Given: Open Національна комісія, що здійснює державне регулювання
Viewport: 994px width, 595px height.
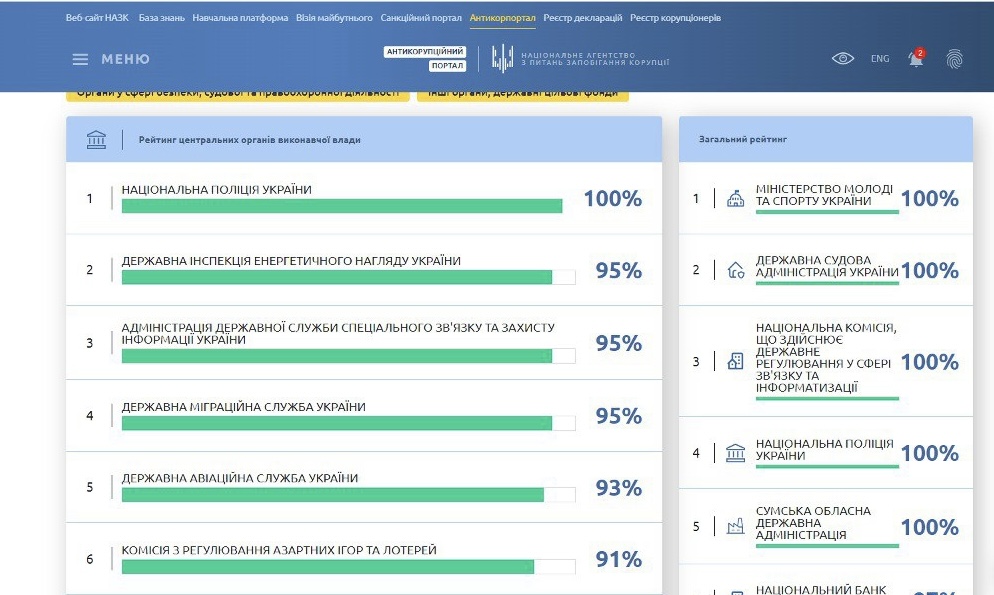Looking at the screenshot, I should pos(826,357).
